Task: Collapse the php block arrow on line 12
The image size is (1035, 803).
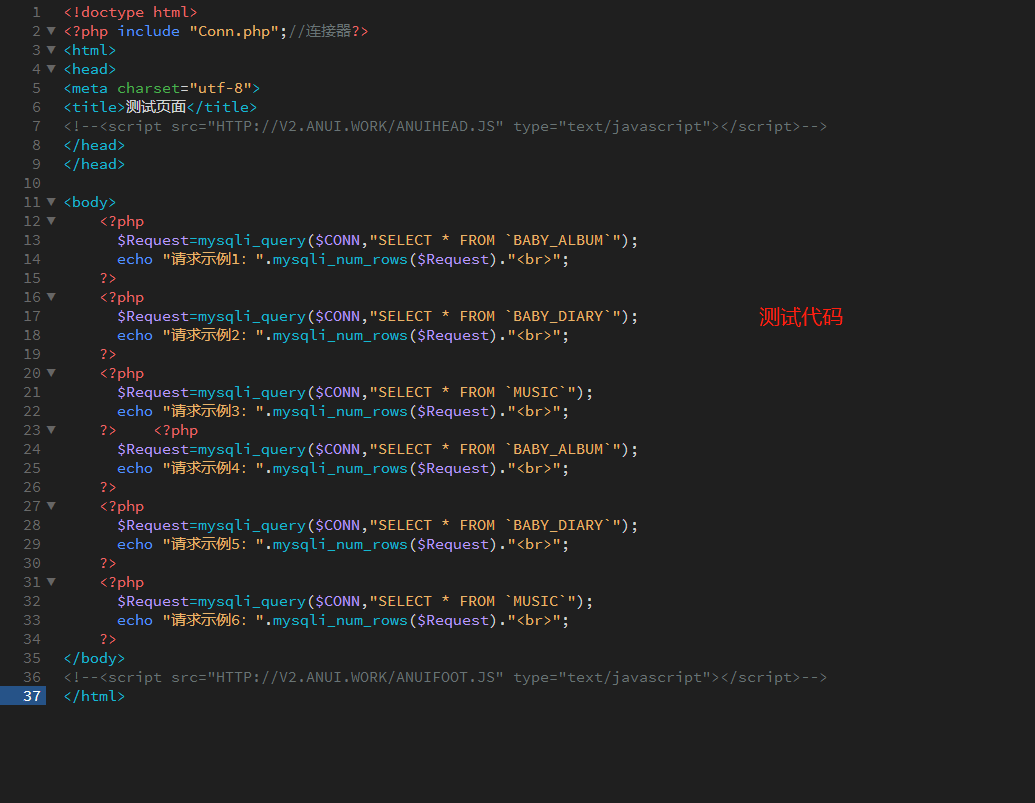Action: [x=51, y=221]
